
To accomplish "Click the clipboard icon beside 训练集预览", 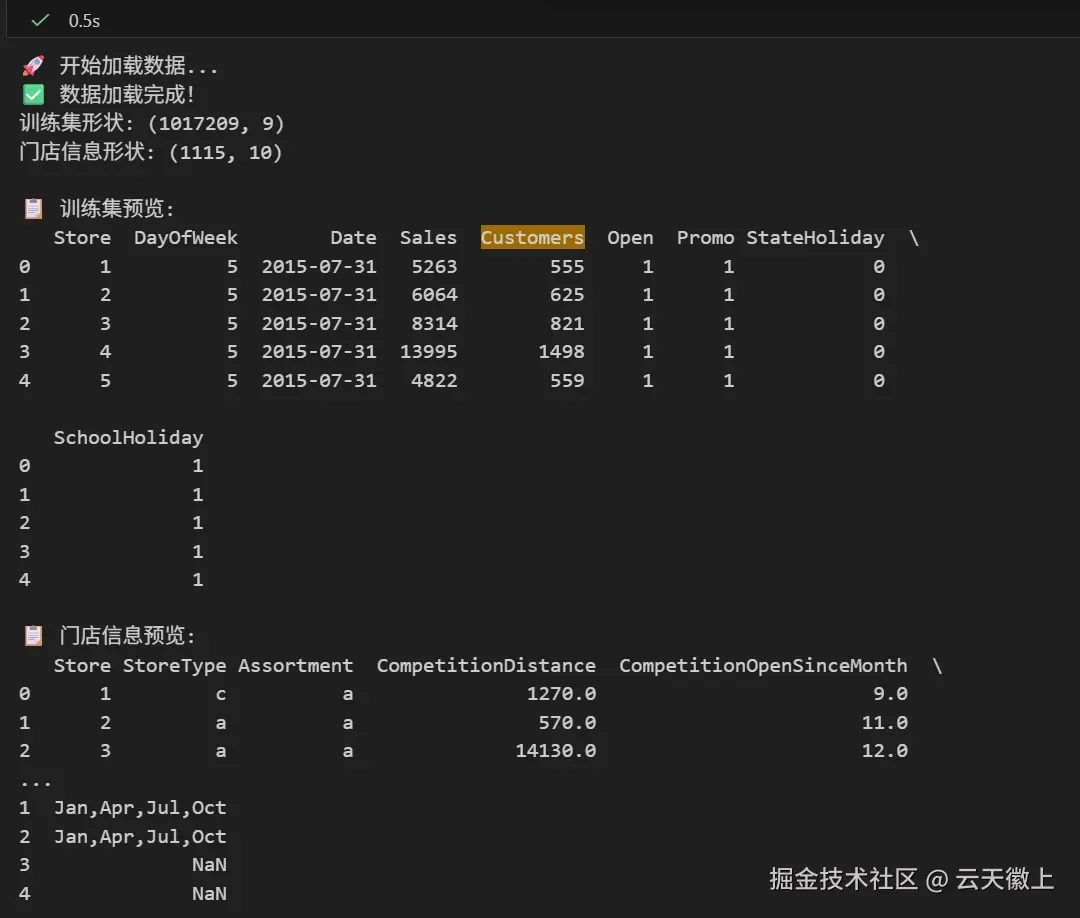I will click(x=33, y=209).
